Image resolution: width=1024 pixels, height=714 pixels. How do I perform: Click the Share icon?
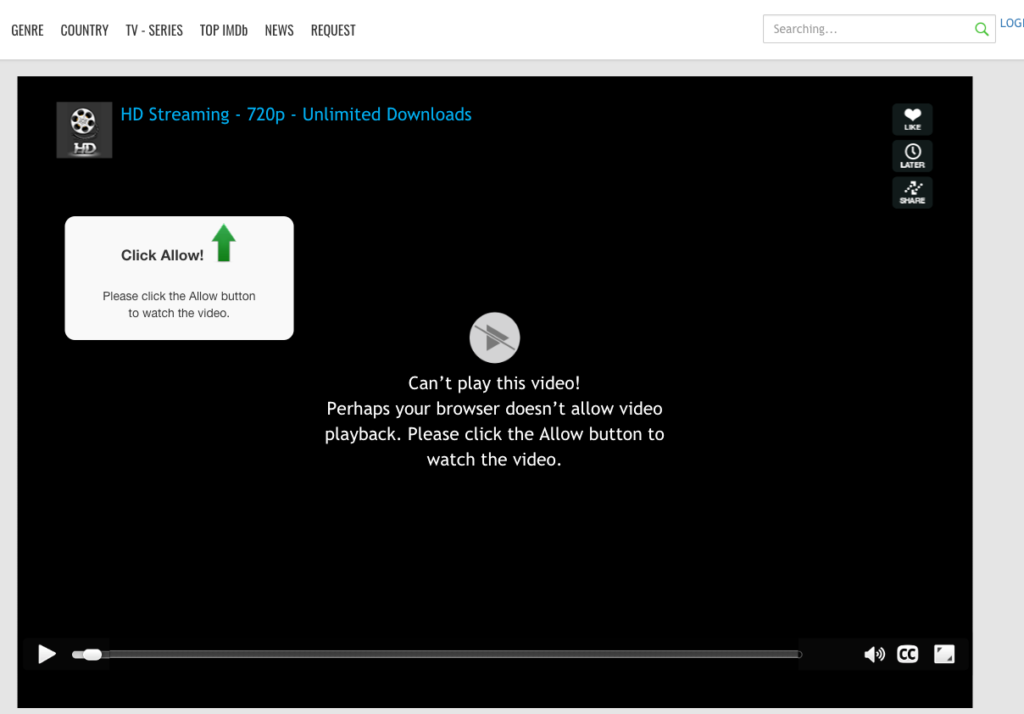pyautogui.click(x=912, y=192)
